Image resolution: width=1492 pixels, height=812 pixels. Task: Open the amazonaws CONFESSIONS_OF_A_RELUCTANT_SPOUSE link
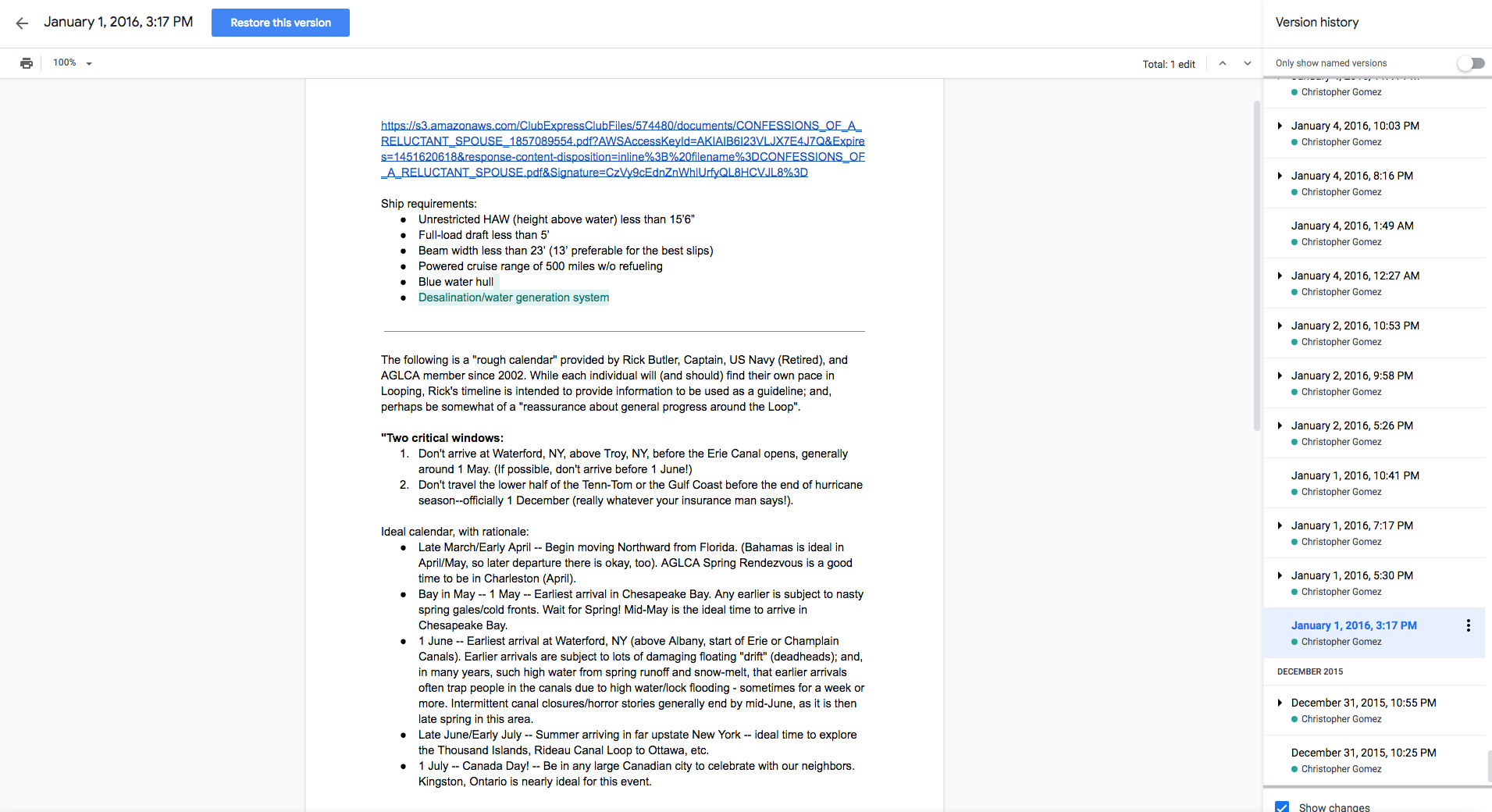coord(622,149)
